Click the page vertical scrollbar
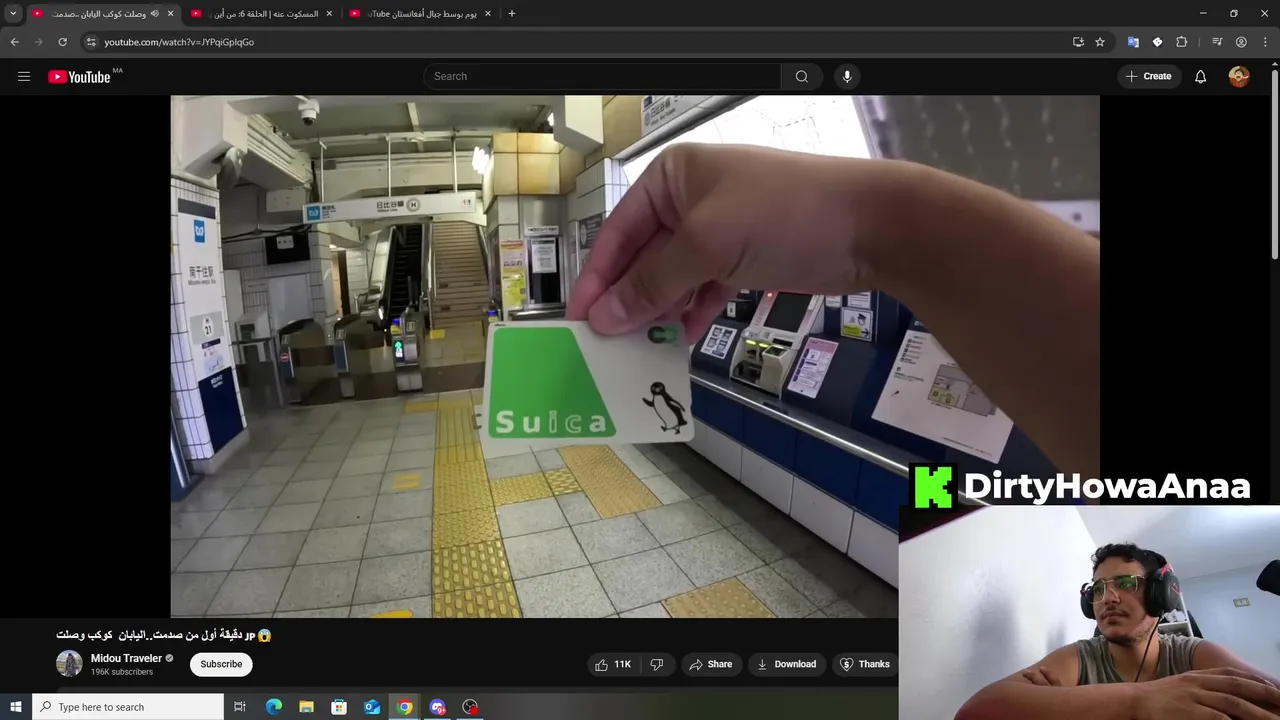The height and width of the screenshot is (720, 1280). [1275, 165]
